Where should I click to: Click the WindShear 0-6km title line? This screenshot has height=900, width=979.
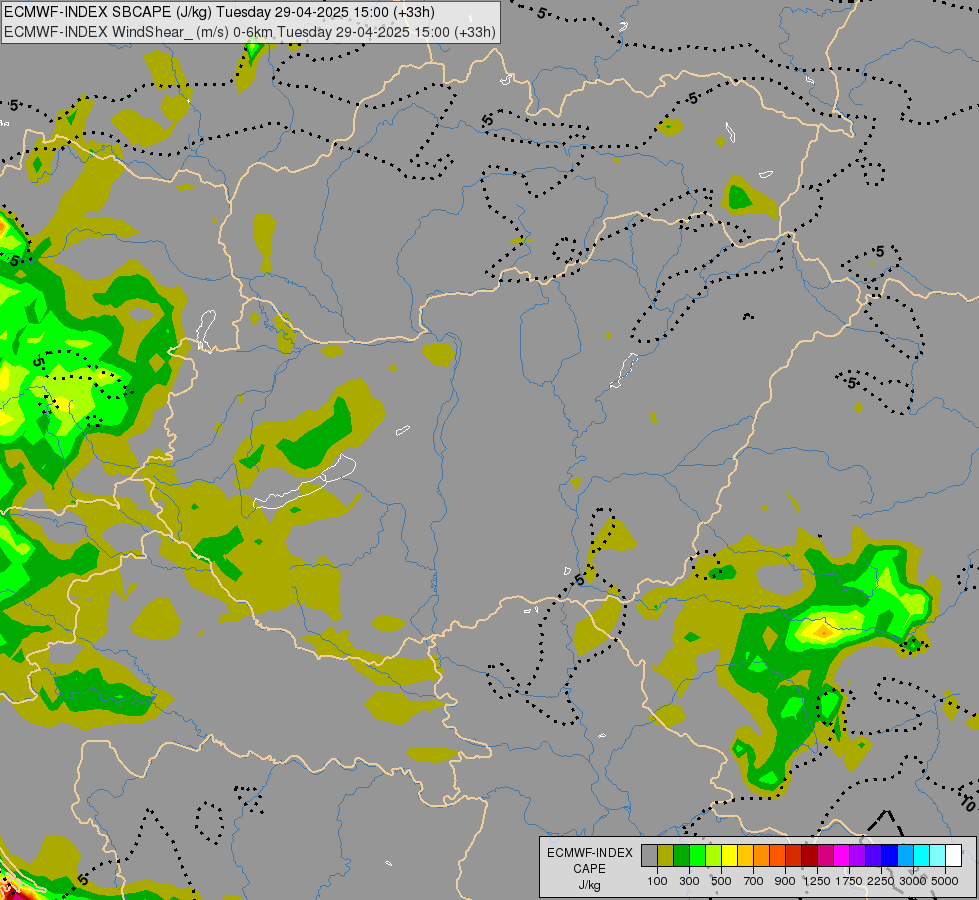click(x=250, y=32)
